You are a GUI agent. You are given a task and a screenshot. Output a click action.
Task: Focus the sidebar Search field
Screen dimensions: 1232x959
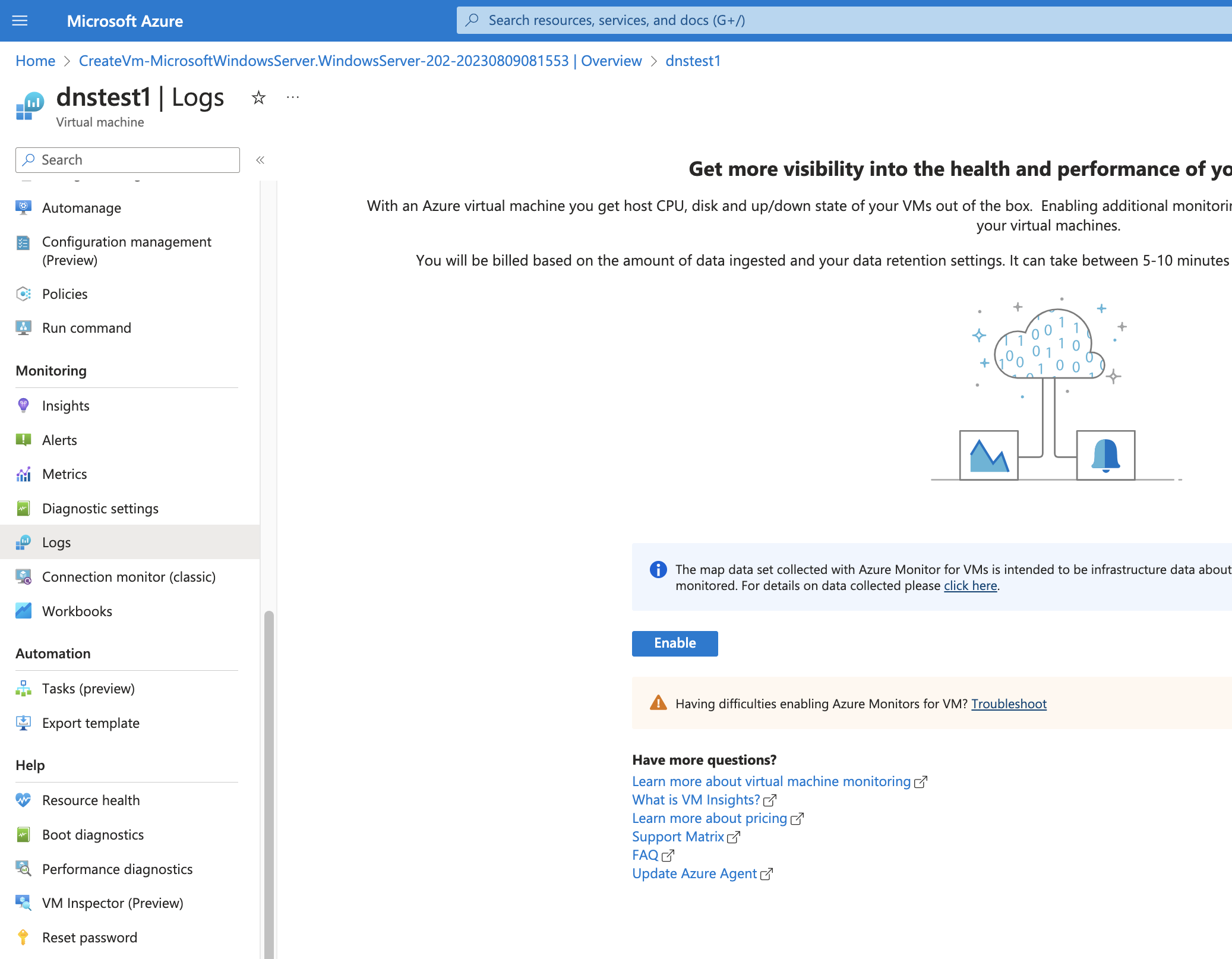click(x=128, y=160)
